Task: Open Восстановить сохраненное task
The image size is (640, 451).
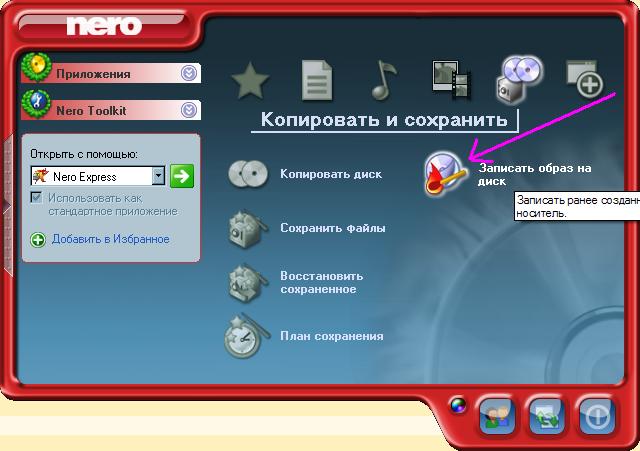Action: (321, 282)
